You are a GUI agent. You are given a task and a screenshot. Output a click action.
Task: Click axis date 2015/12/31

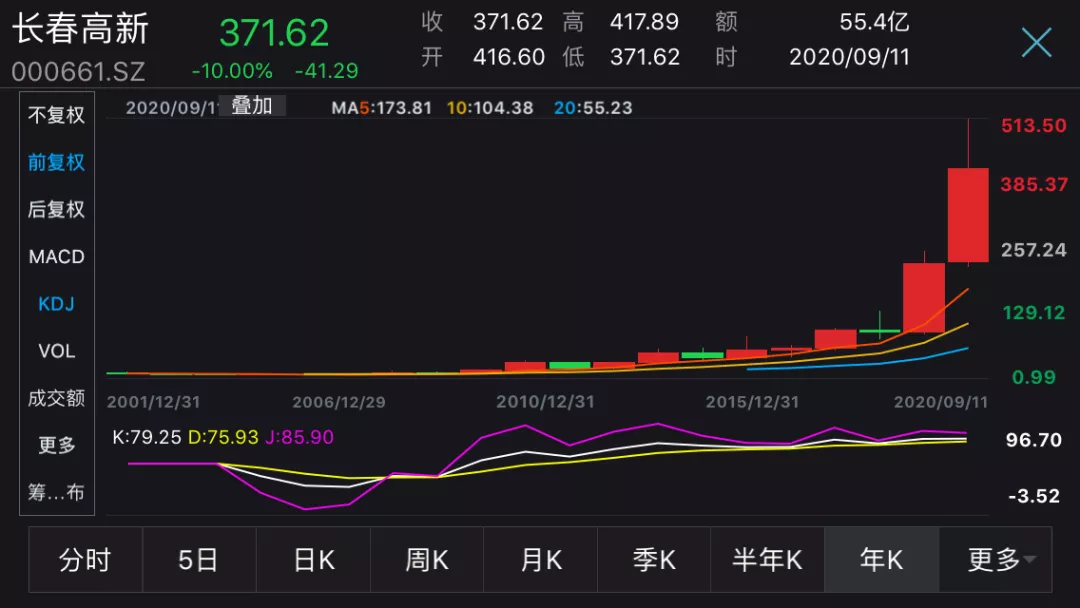point(752,402)
